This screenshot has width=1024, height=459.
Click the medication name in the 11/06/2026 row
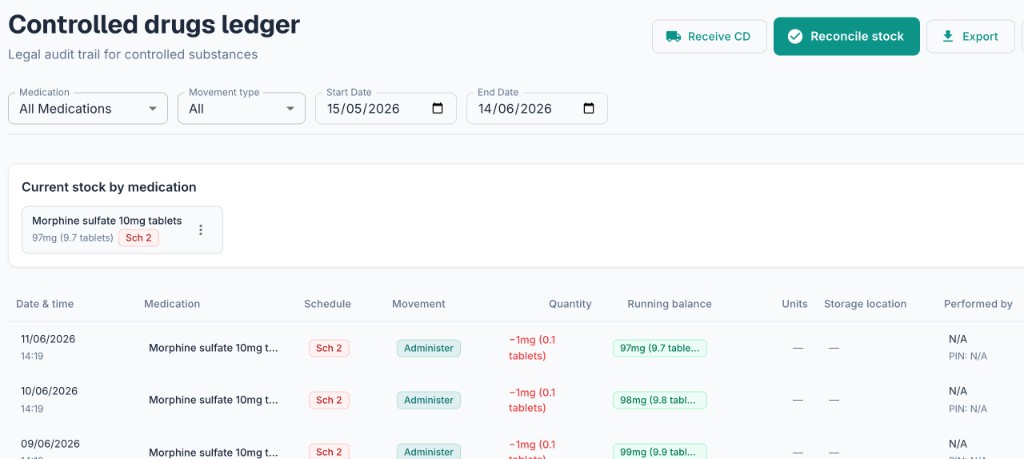[214, 348]
